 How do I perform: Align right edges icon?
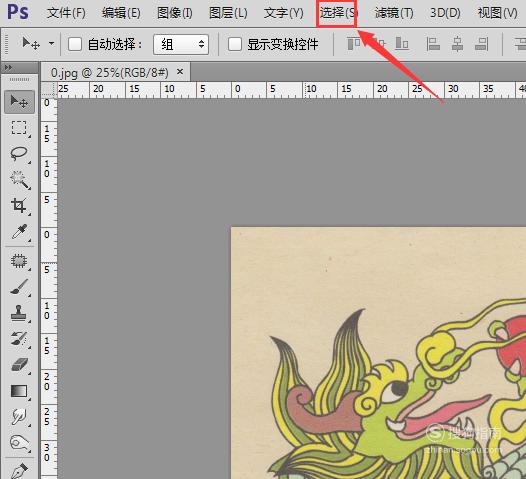482,44
